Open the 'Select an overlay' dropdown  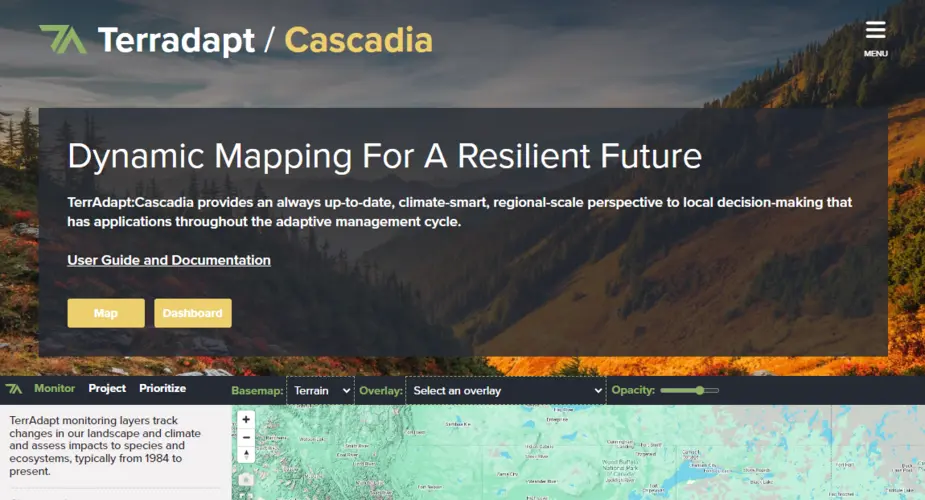tap(506, 390)
